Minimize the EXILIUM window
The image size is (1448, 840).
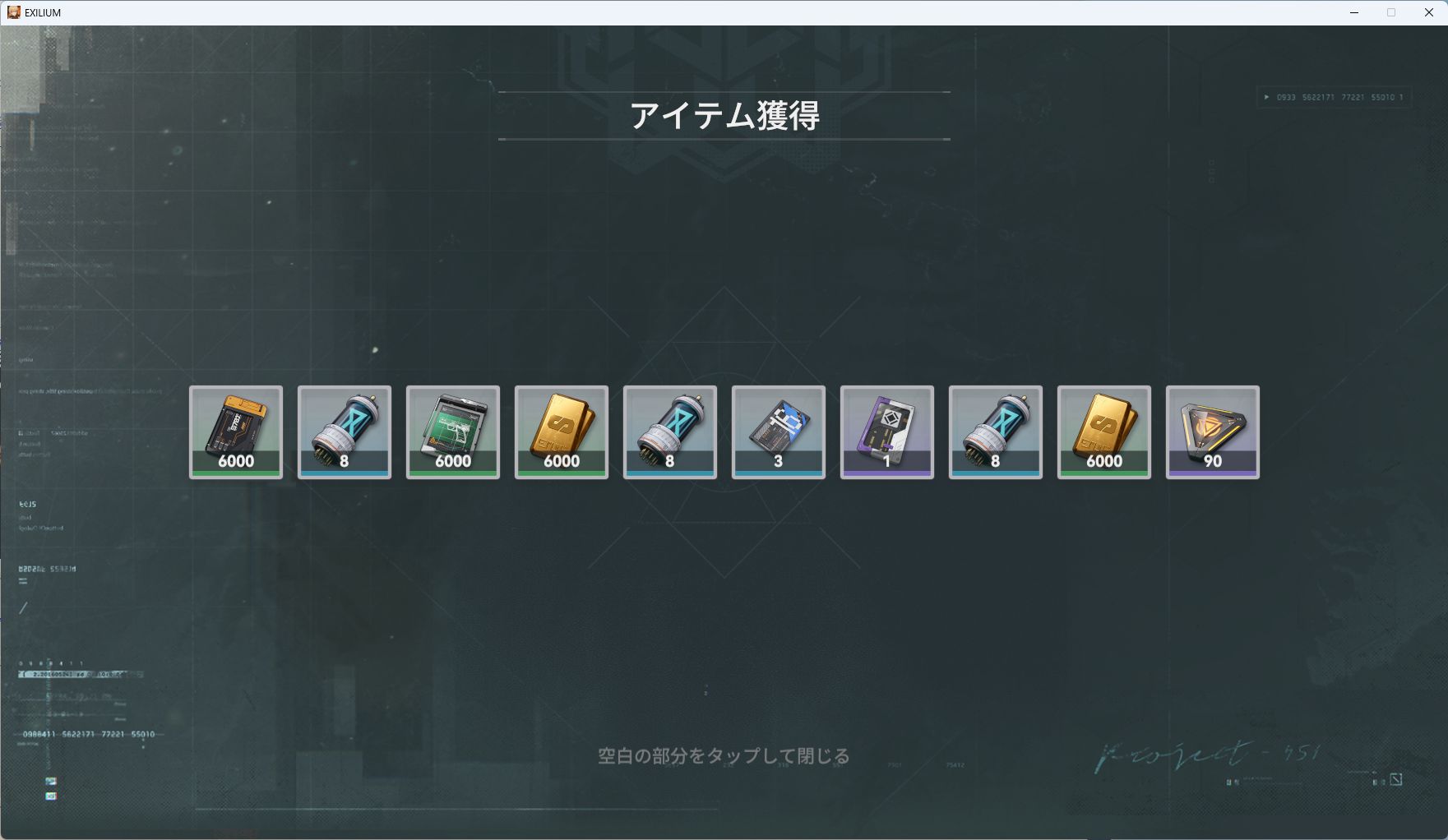click(x=1354, y=12)
